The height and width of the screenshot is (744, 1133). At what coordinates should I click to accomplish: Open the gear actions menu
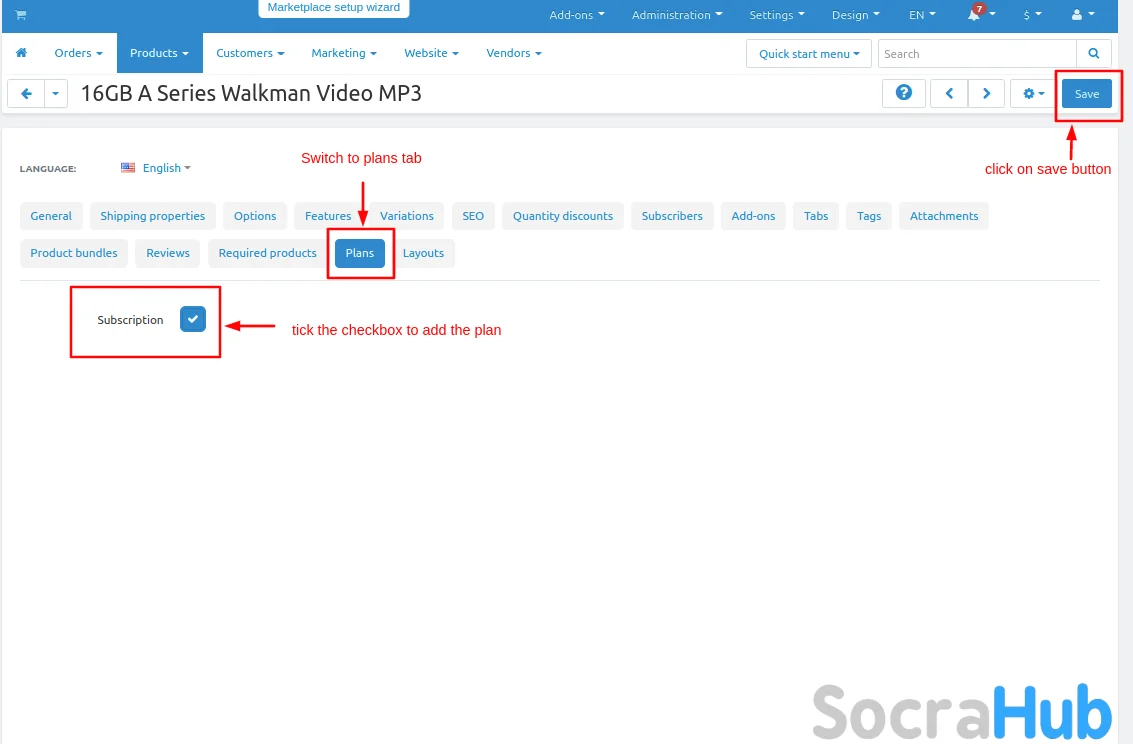[x=1033, y=93]
